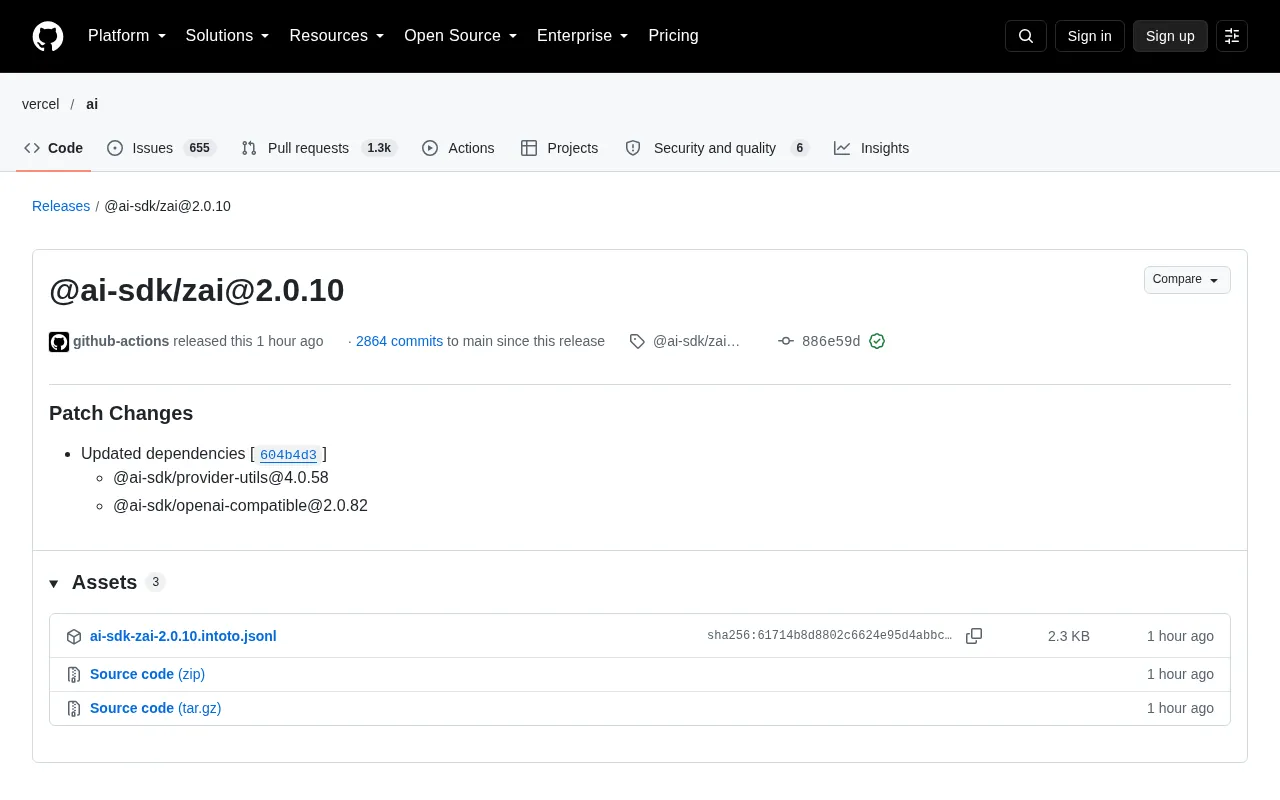Switch to the Code tab

pyautogui.click(x=54, y=148)
